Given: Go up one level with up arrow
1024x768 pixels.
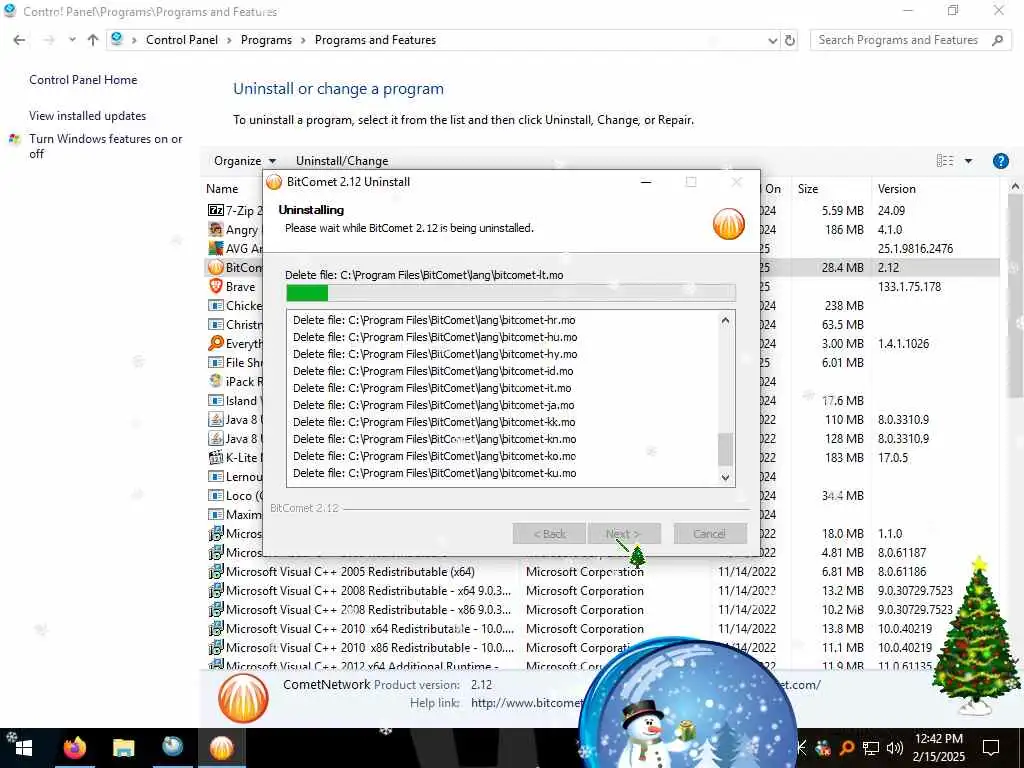Looking at the screenshot, I should [93, 40].
